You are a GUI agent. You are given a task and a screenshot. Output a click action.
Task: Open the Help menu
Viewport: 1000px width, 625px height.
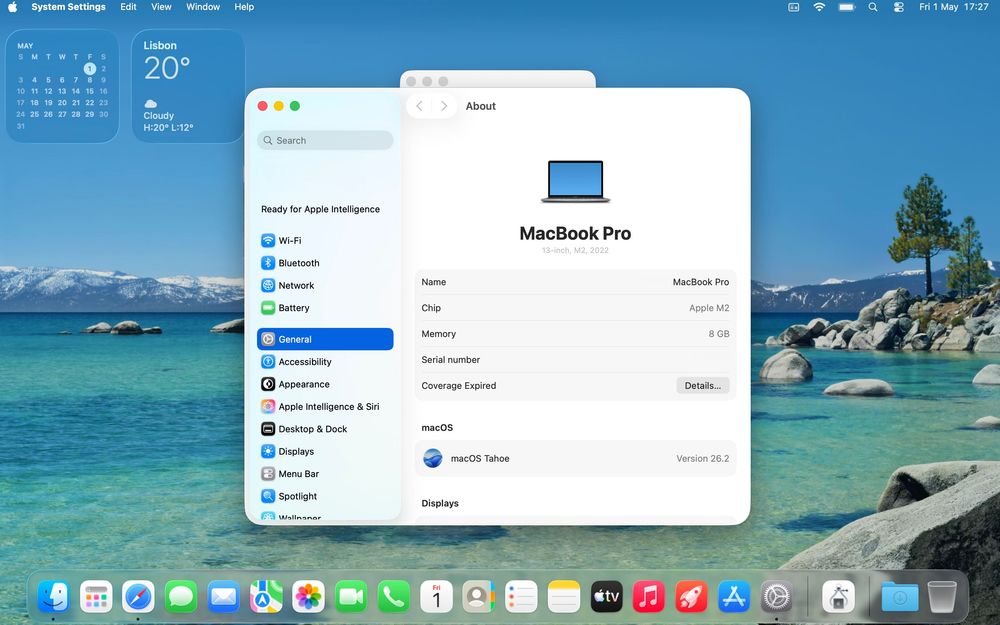pyautogui.click(x=244, y=7)
